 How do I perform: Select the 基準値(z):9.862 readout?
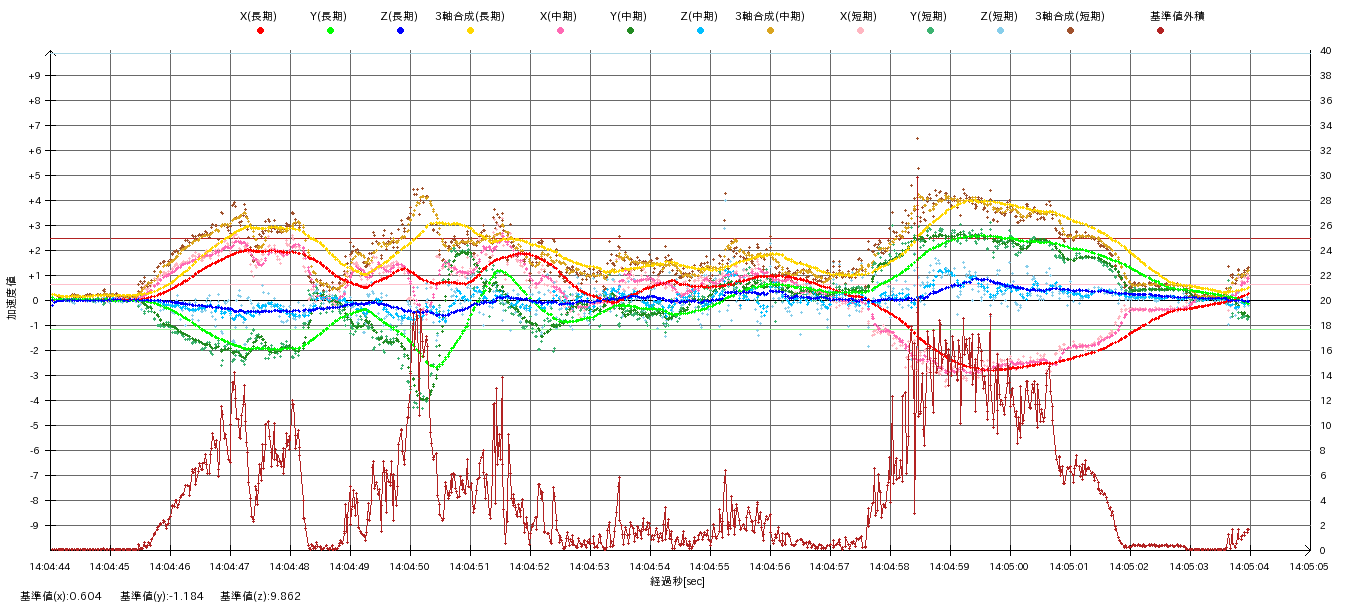point(261,596)
